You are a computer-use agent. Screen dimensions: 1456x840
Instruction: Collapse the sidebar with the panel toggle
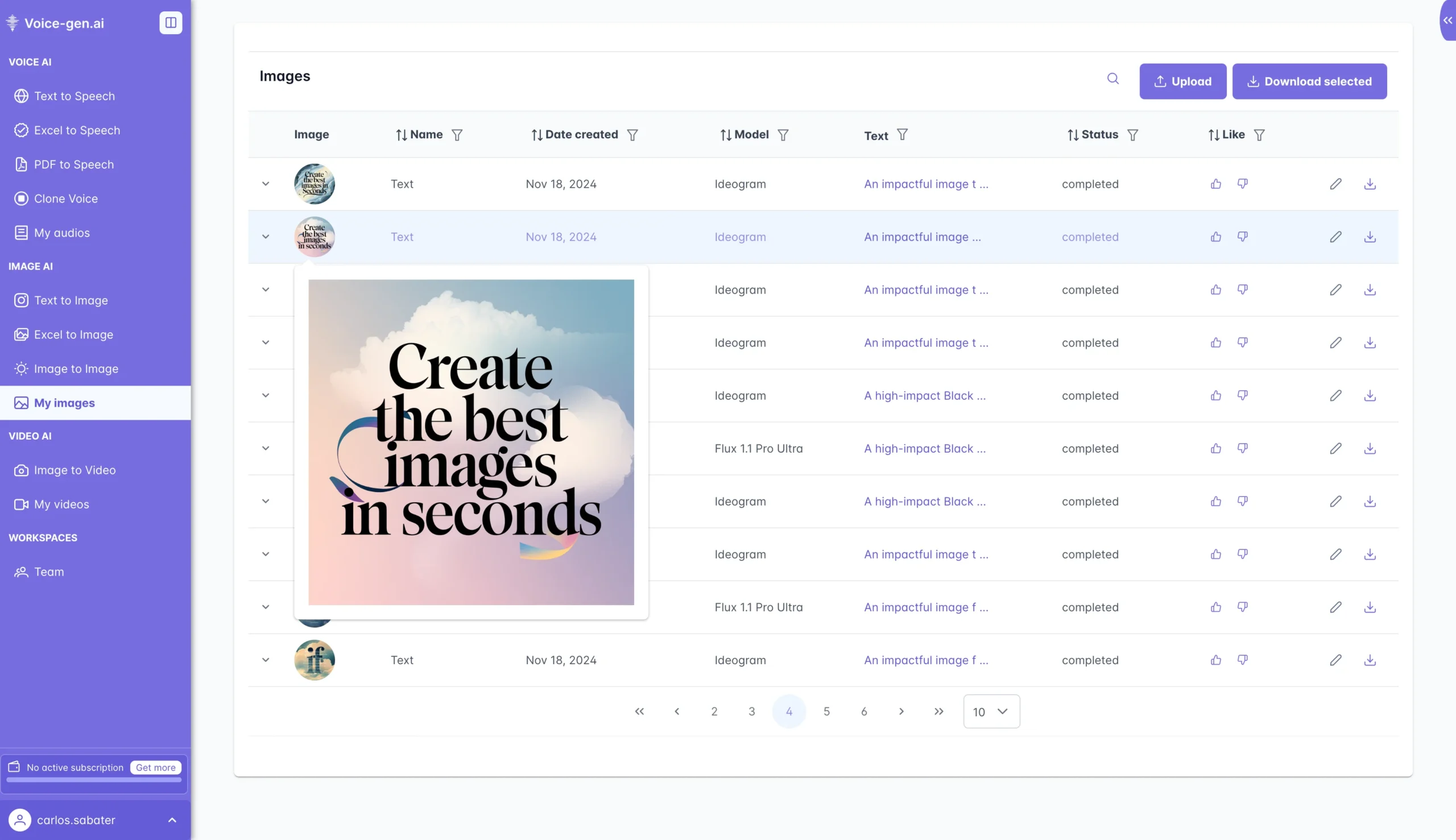click(171, 22)
